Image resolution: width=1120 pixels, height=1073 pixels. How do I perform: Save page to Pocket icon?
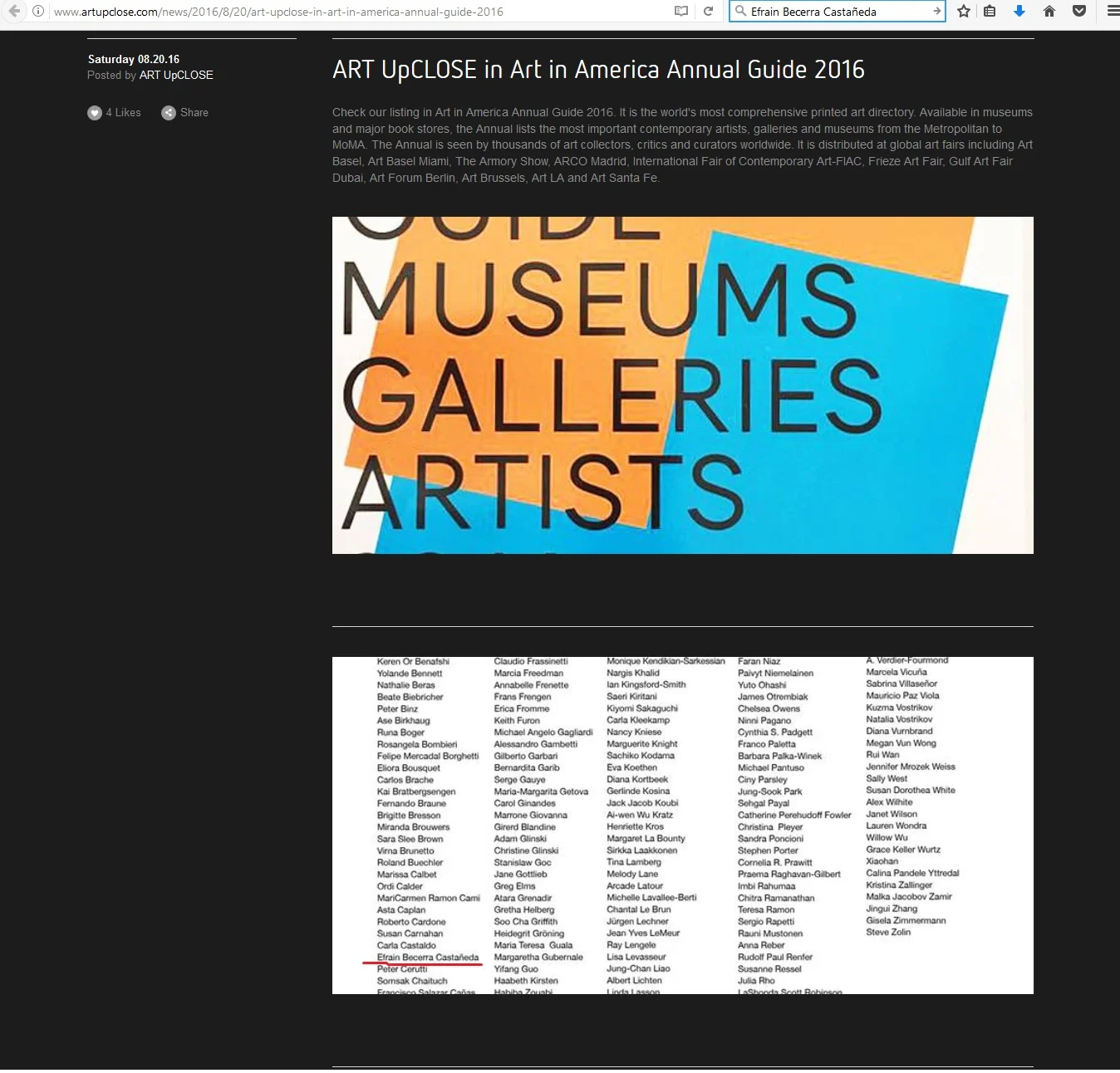tap(1079, 12)
